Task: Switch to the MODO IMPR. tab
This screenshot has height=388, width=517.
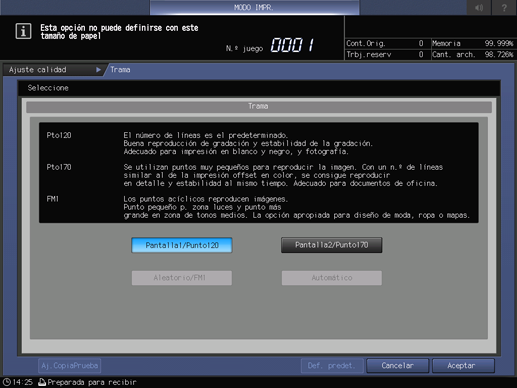Action: pyautogui.click(x=254, y=7)
